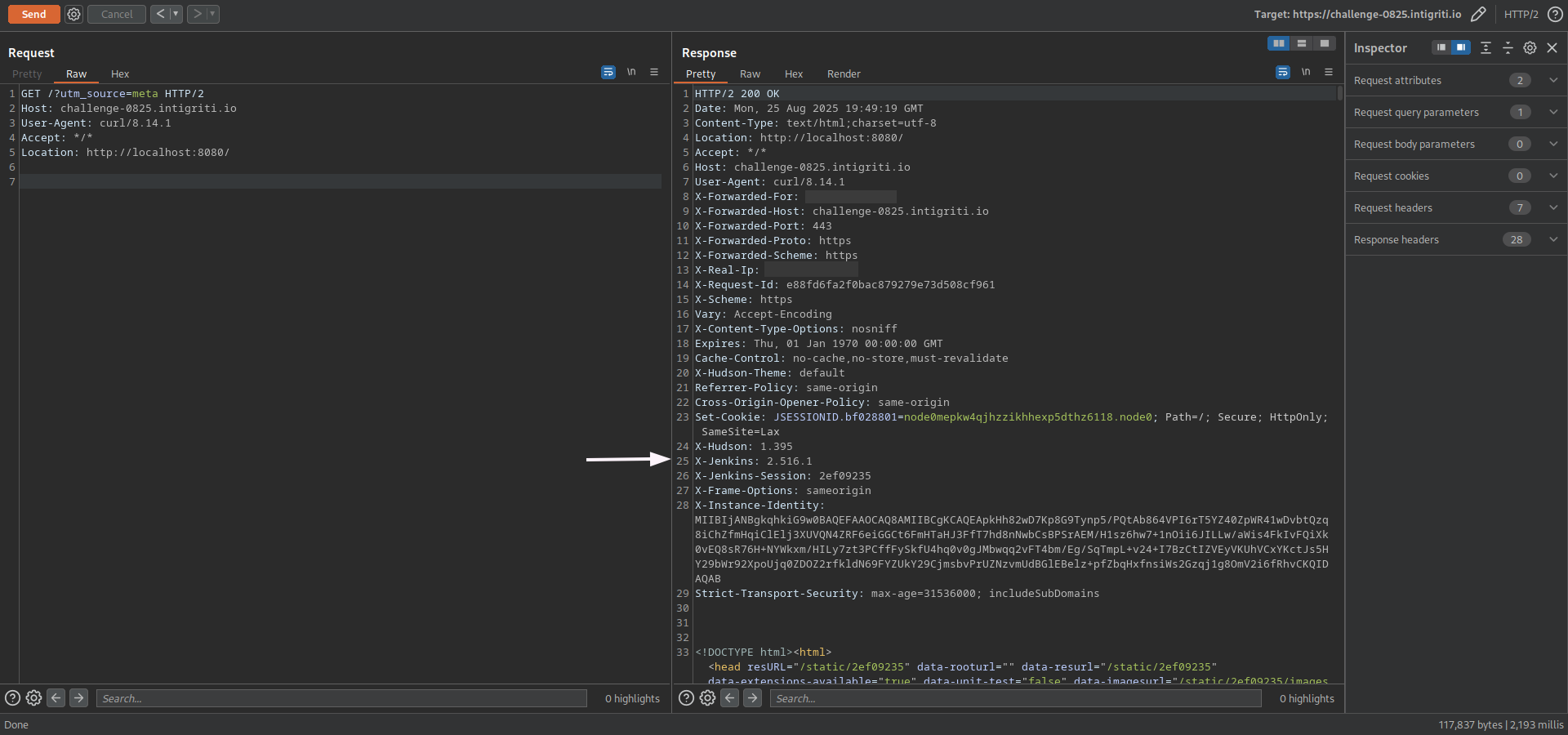This screenshot has width=1568, height=735.
Task: Set top/bottom request/response layout
Action: [x=1302, y=43]
